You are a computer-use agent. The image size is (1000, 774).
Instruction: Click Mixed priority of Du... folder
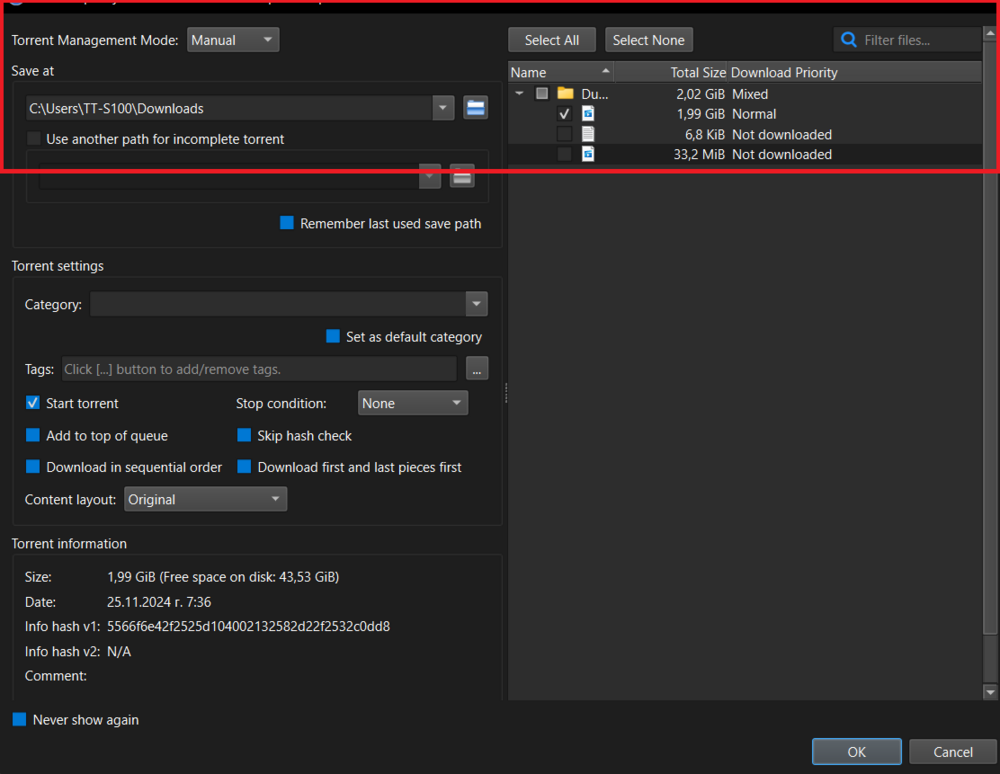(x=750, y=94)
